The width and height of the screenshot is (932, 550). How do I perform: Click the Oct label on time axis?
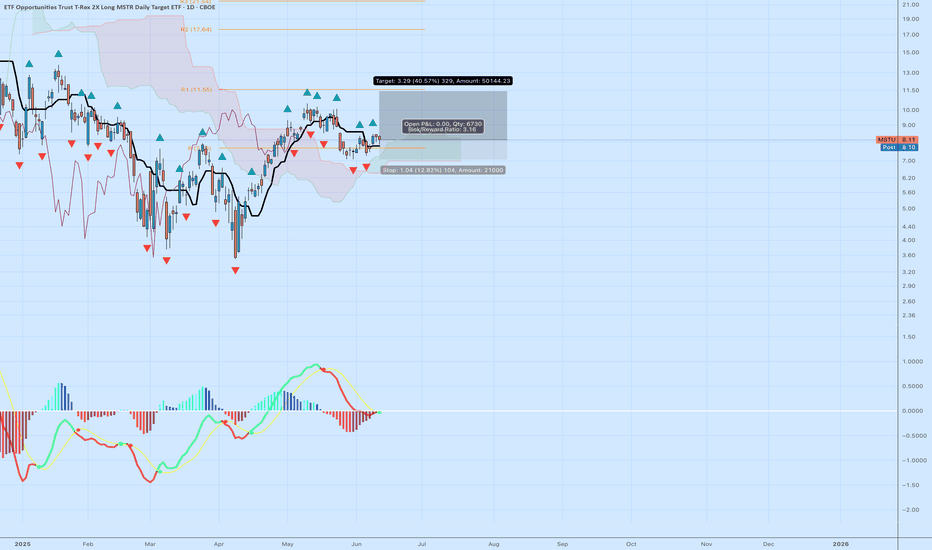631,544
